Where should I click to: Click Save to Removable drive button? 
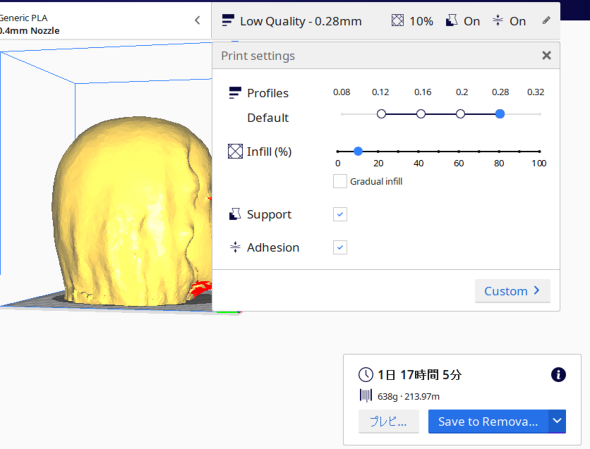point(488,421)
